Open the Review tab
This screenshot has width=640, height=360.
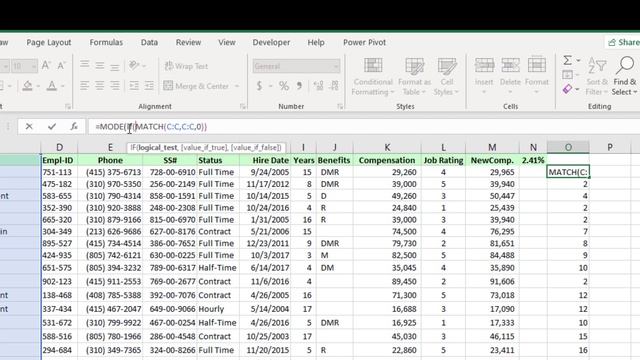(x=188, y=42)
